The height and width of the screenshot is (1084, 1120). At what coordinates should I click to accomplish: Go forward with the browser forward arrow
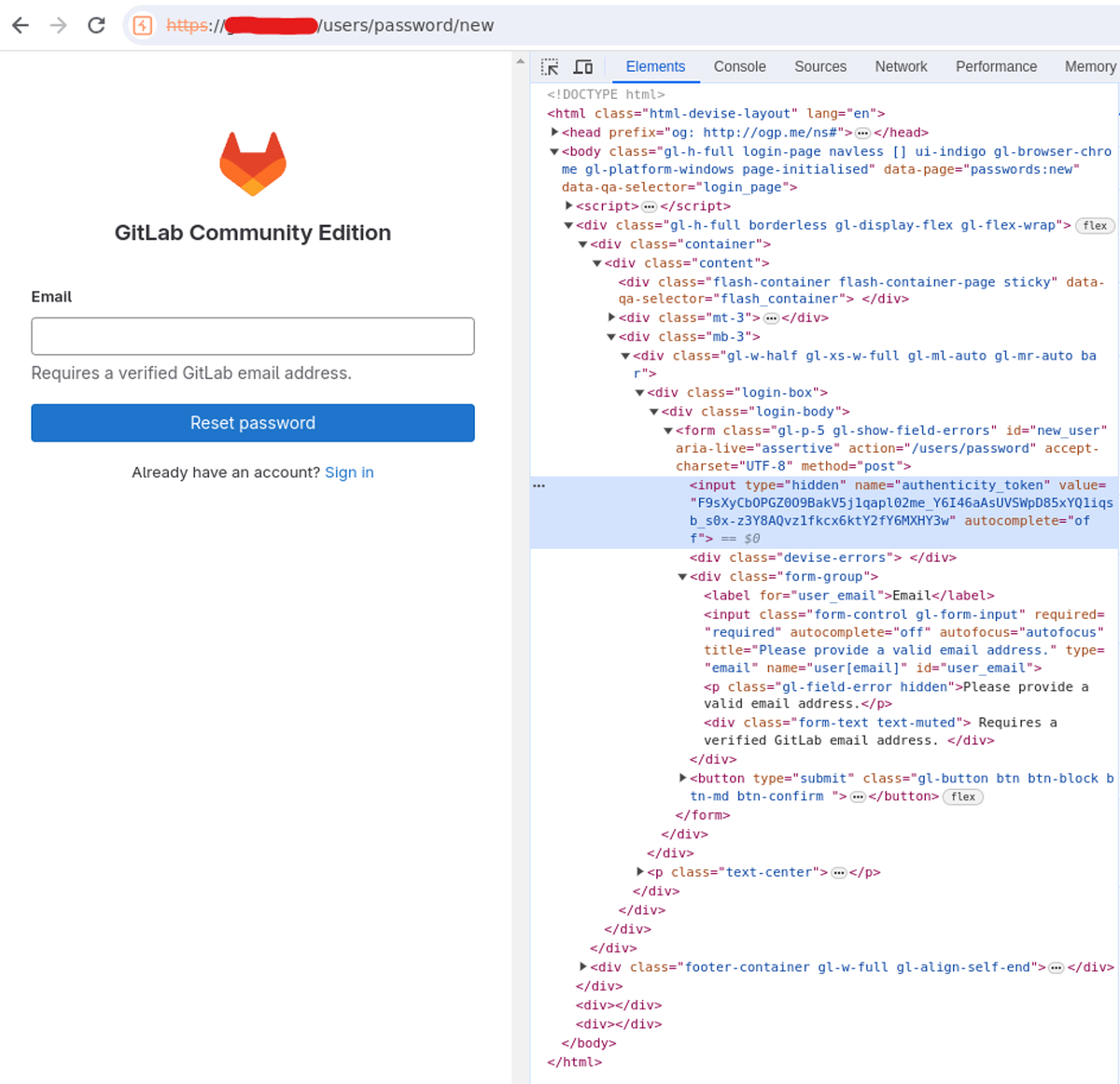(59, 25)
